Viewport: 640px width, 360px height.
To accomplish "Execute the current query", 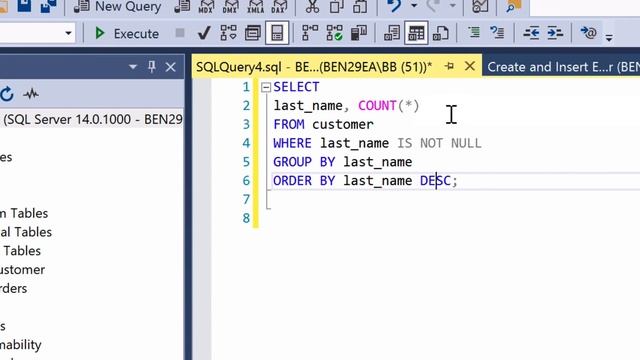I will point(127,33).
